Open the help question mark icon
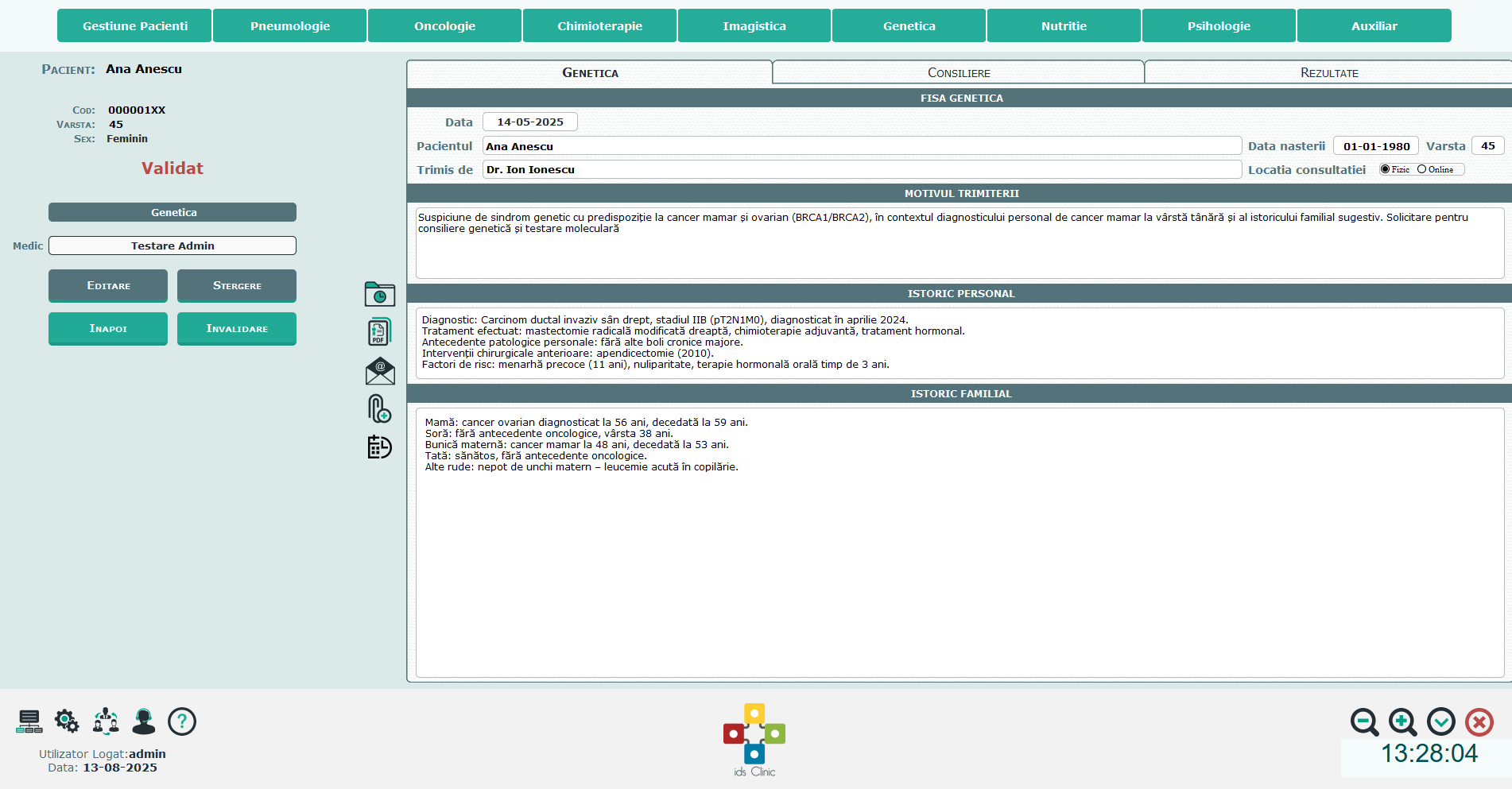The height and width of the screenshot is (789, 1512). pyautogui.click(x=182, y=721)
